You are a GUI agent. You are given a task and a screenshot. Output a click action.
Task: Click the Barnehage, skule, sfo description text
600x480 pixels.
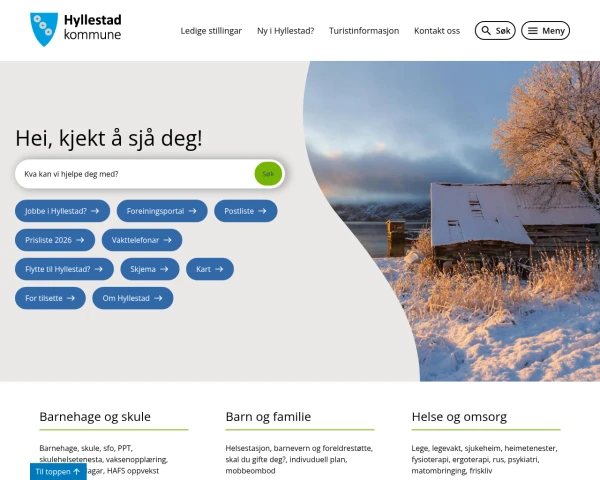click(x=104, y=459)
